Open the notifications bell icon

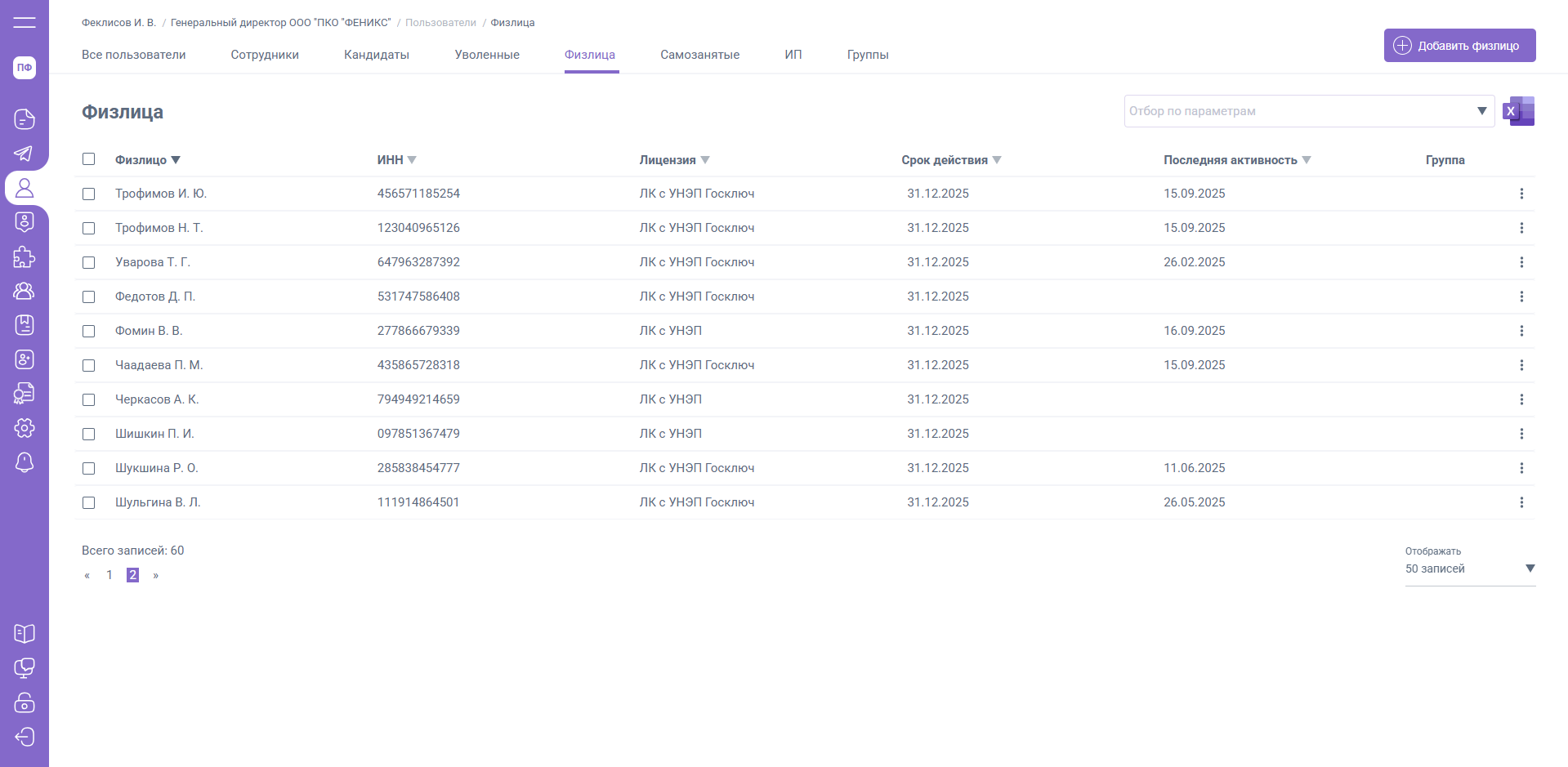(25, 462)
